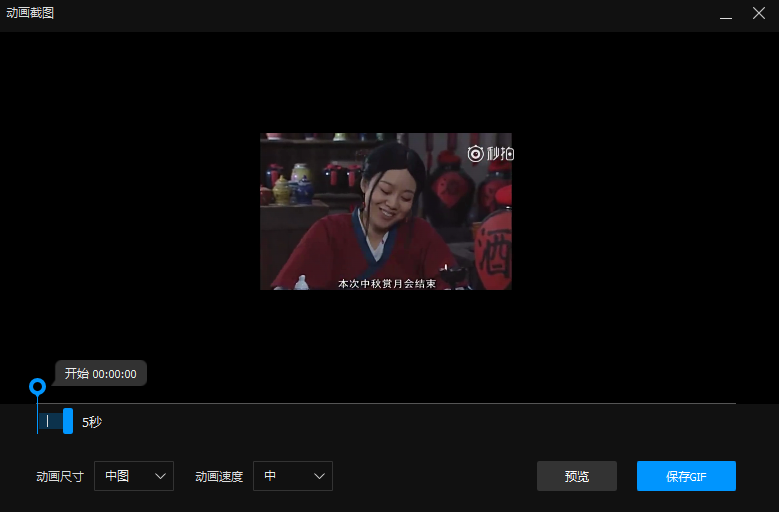Click the 动画截图 window title
779x512 pixels.
tap(30, 13)
